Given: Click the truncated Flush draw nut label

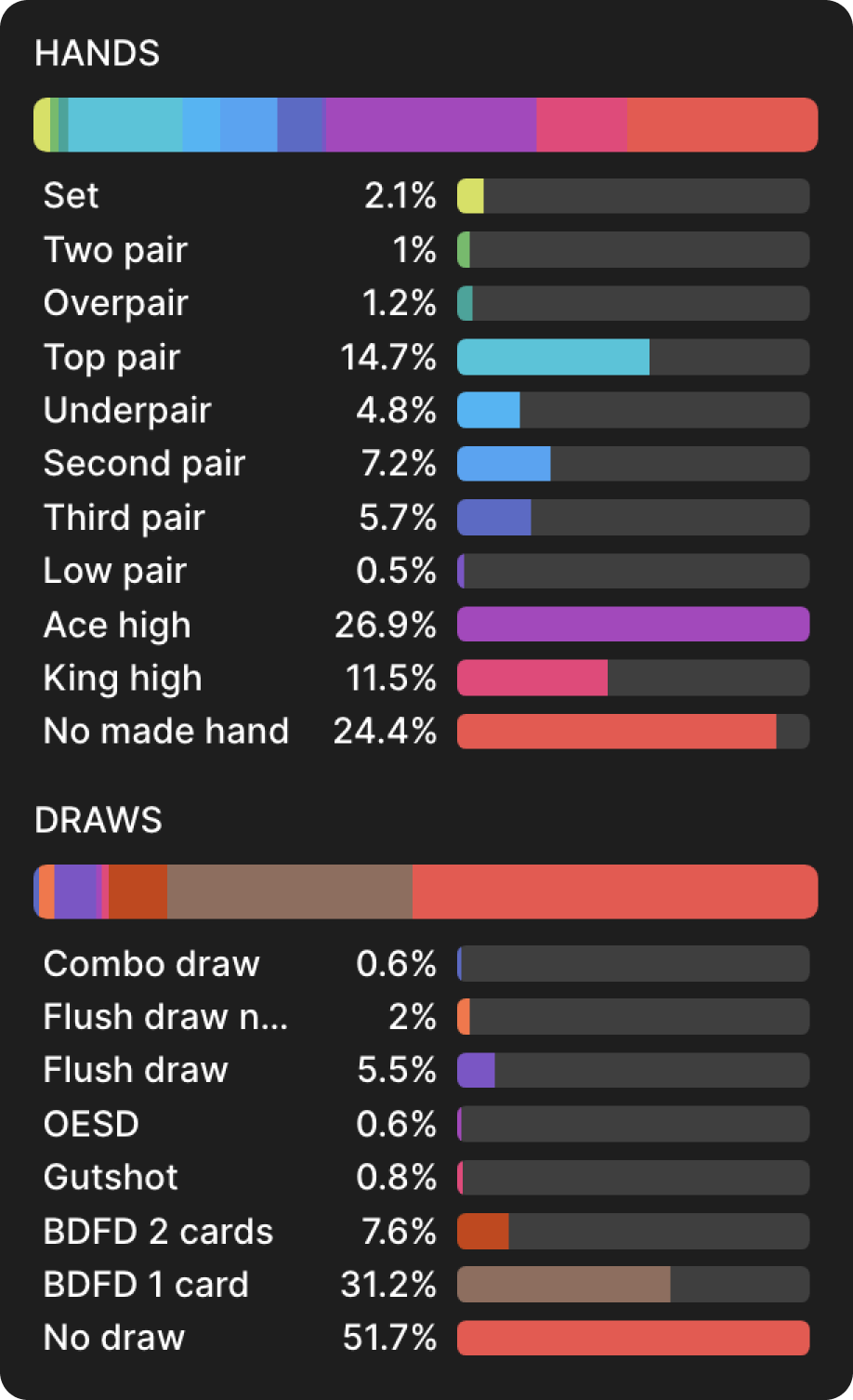Looking at the screenshot, I should [x=165, y=1017].
